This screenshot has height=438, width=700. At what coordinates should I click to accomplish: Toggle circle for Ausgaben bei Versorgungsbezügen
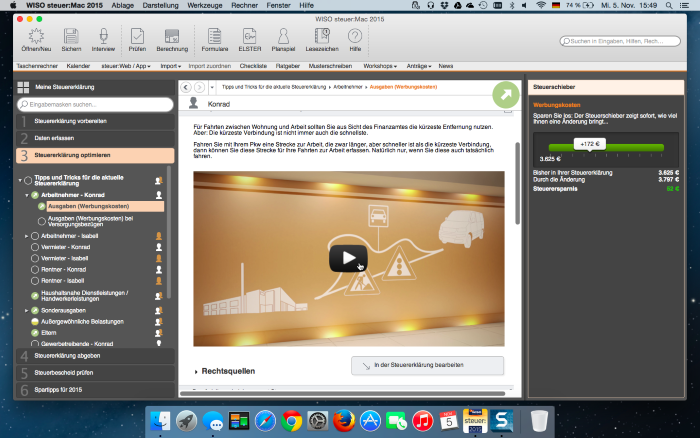(x=42, y=221)
